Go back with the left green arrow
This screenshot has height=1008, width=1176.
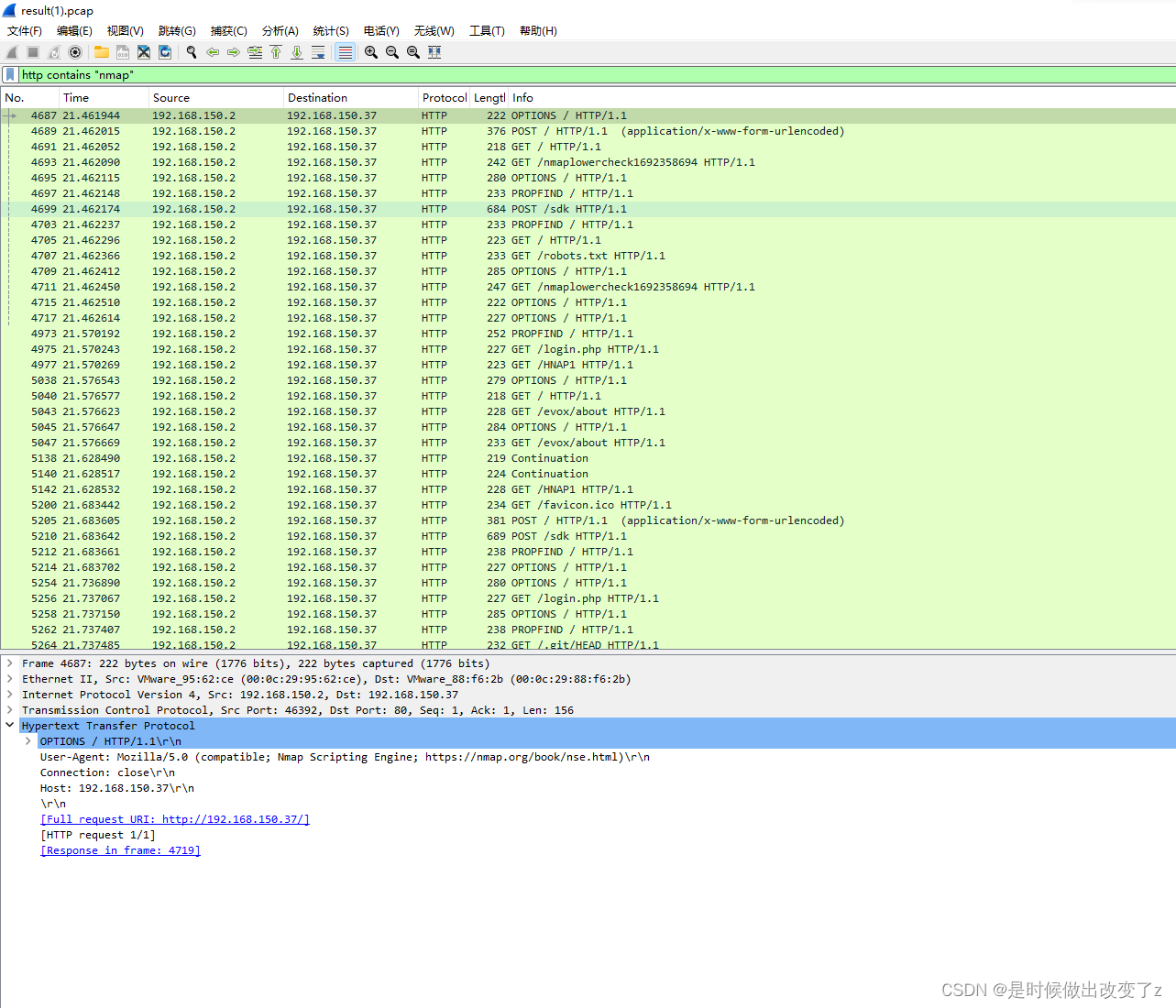coord(213,52)
